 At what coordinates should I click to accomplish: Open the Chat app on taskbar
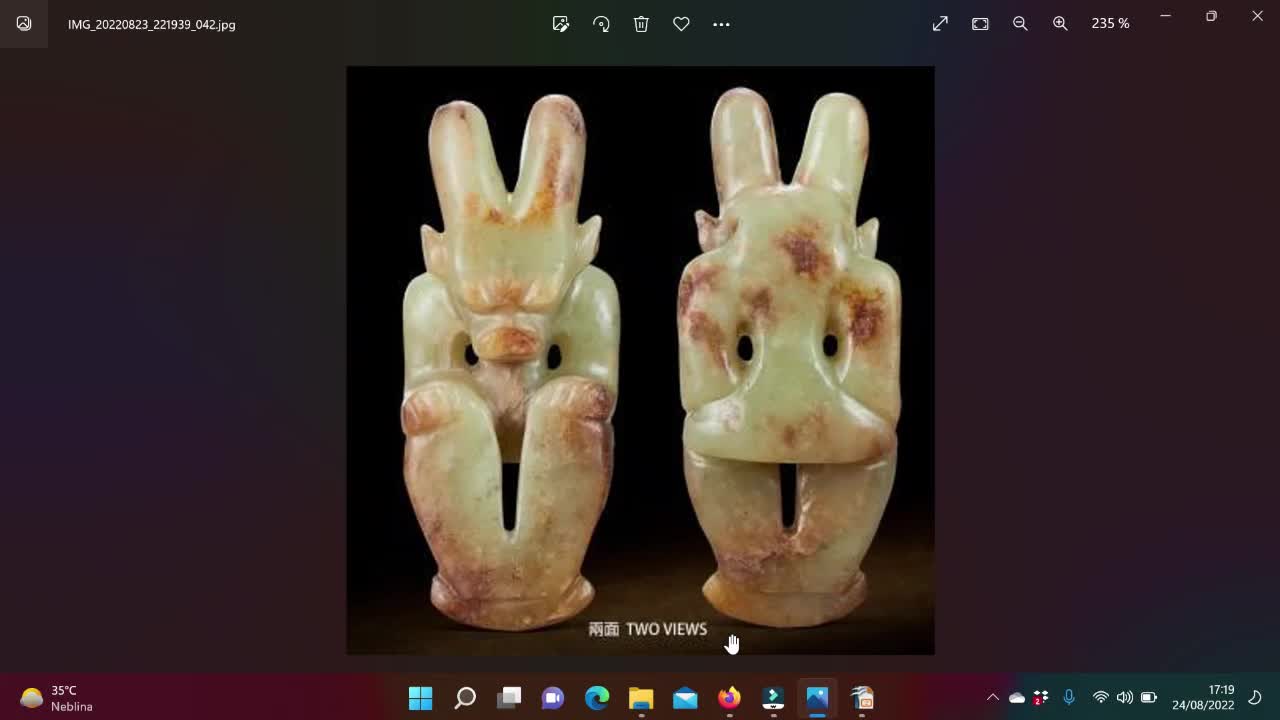click(553, 697)
